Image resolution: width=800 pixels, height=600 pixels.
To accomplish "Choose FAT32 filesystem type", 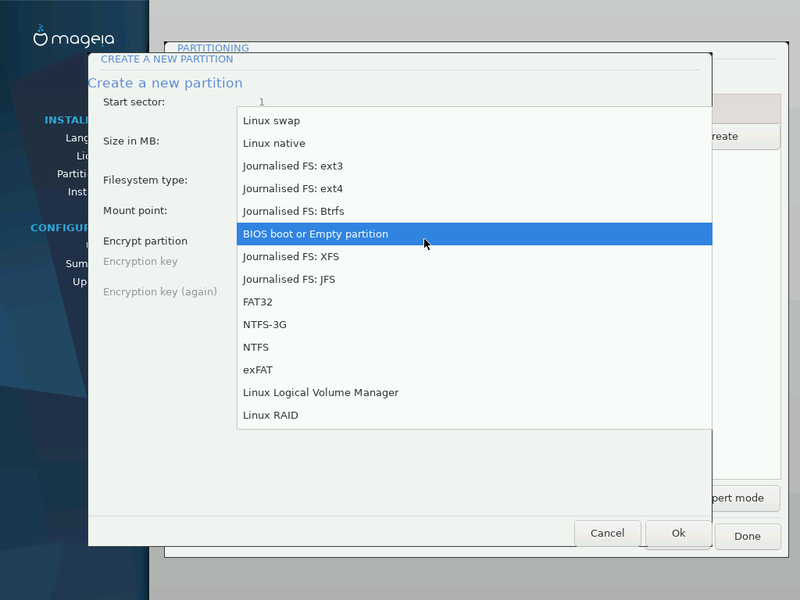I will [x=258, y=302].
